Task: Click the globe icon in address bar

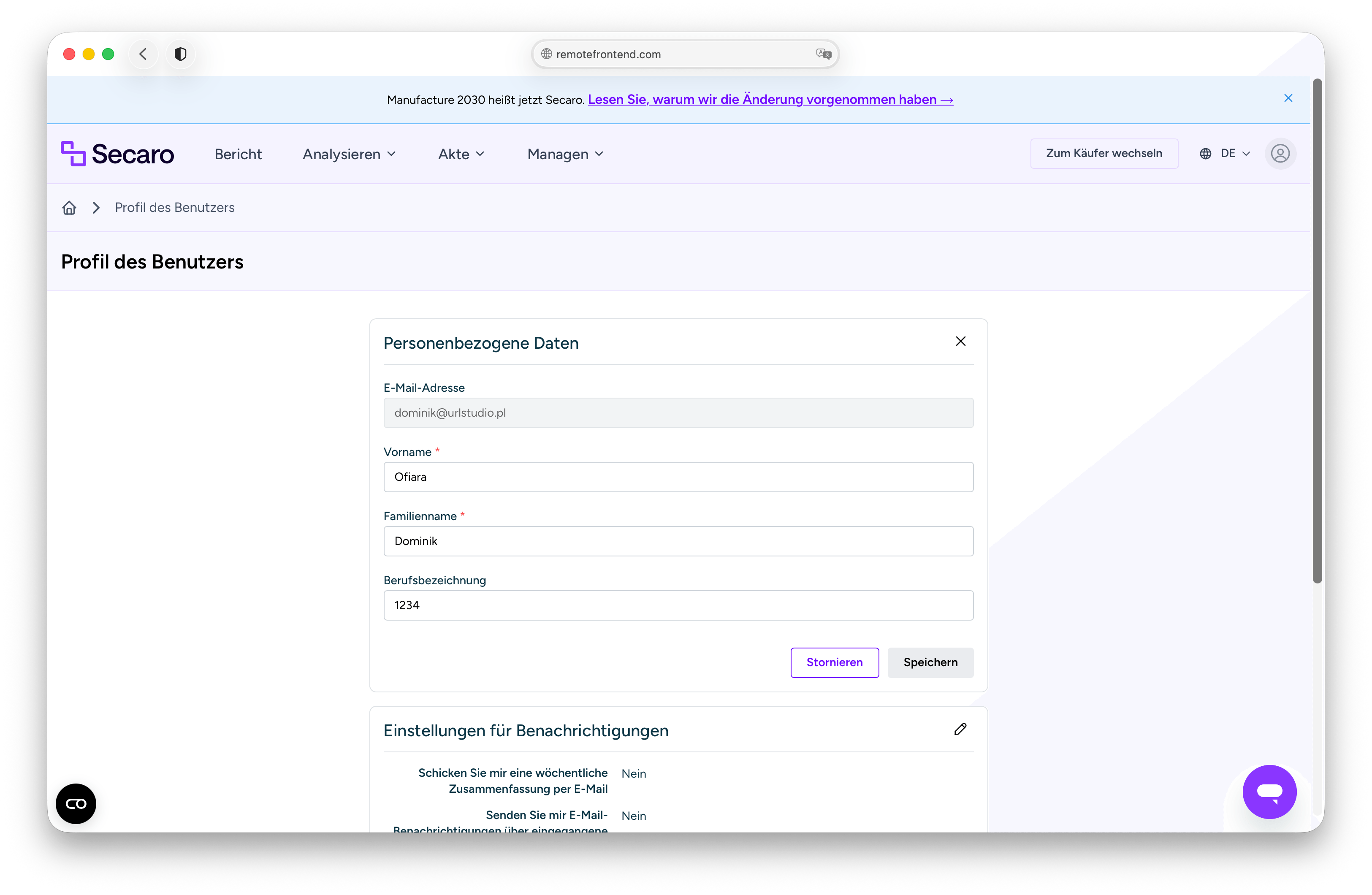Action: pyautogui.click(x=546, y=54)
